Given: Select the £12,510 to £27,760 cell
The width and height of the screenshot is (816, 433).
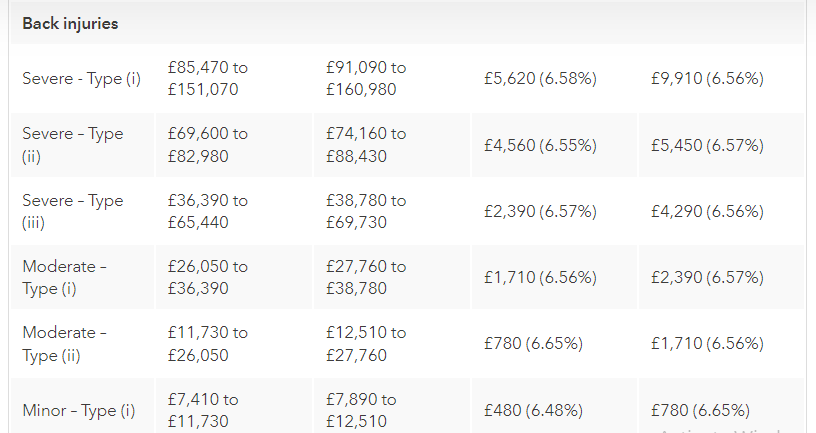Looking at the screenshot, I should 366,343.
